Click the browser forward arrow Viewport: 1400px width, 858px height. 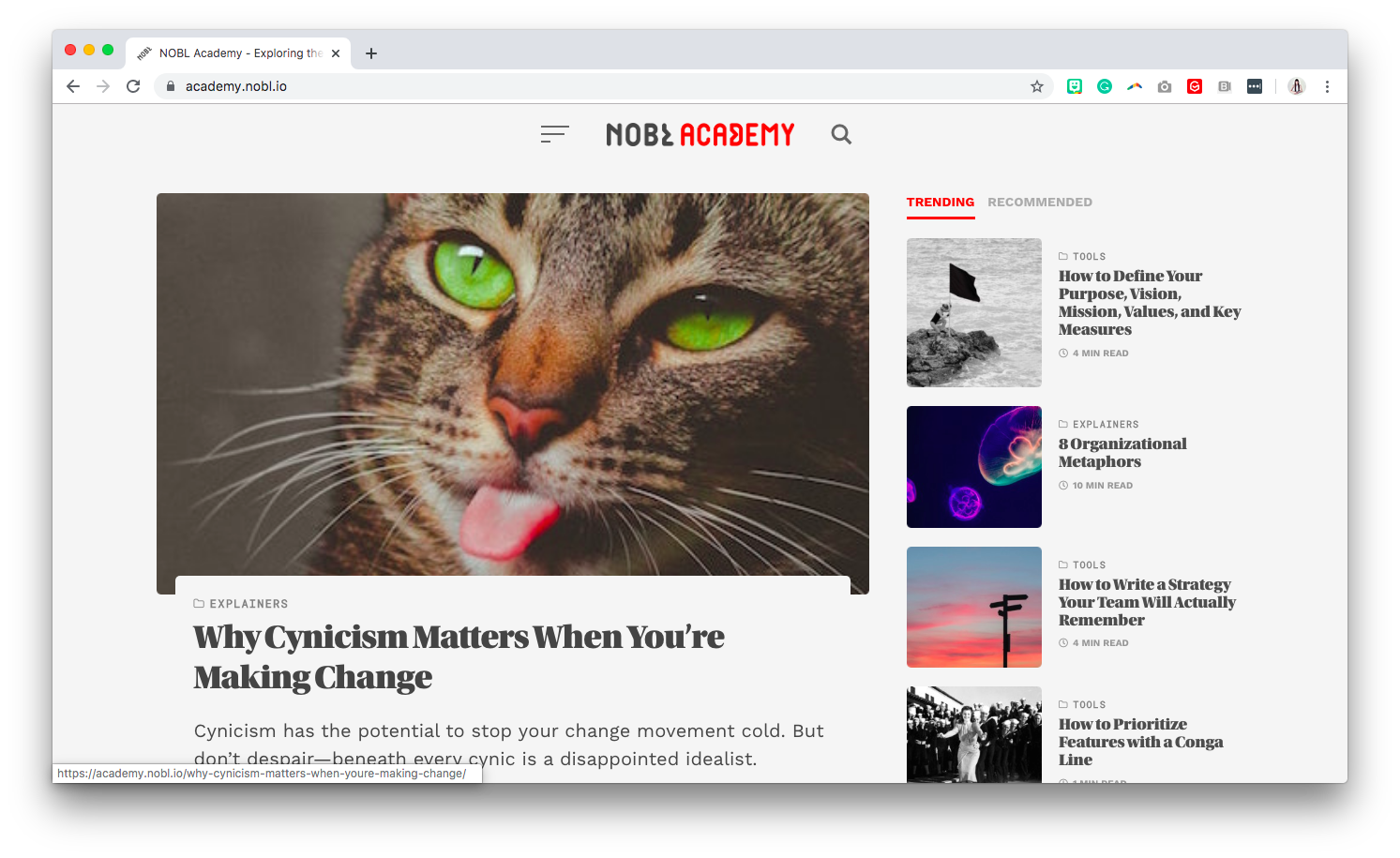[x=103, y=86]
